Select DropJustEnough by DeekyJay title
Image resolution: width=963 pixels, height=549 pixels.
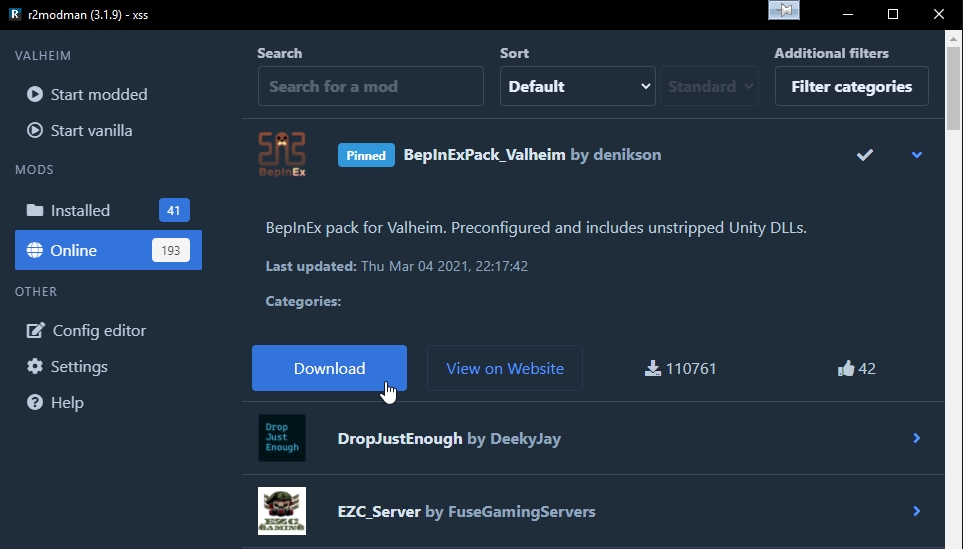(x=449, y=438)
